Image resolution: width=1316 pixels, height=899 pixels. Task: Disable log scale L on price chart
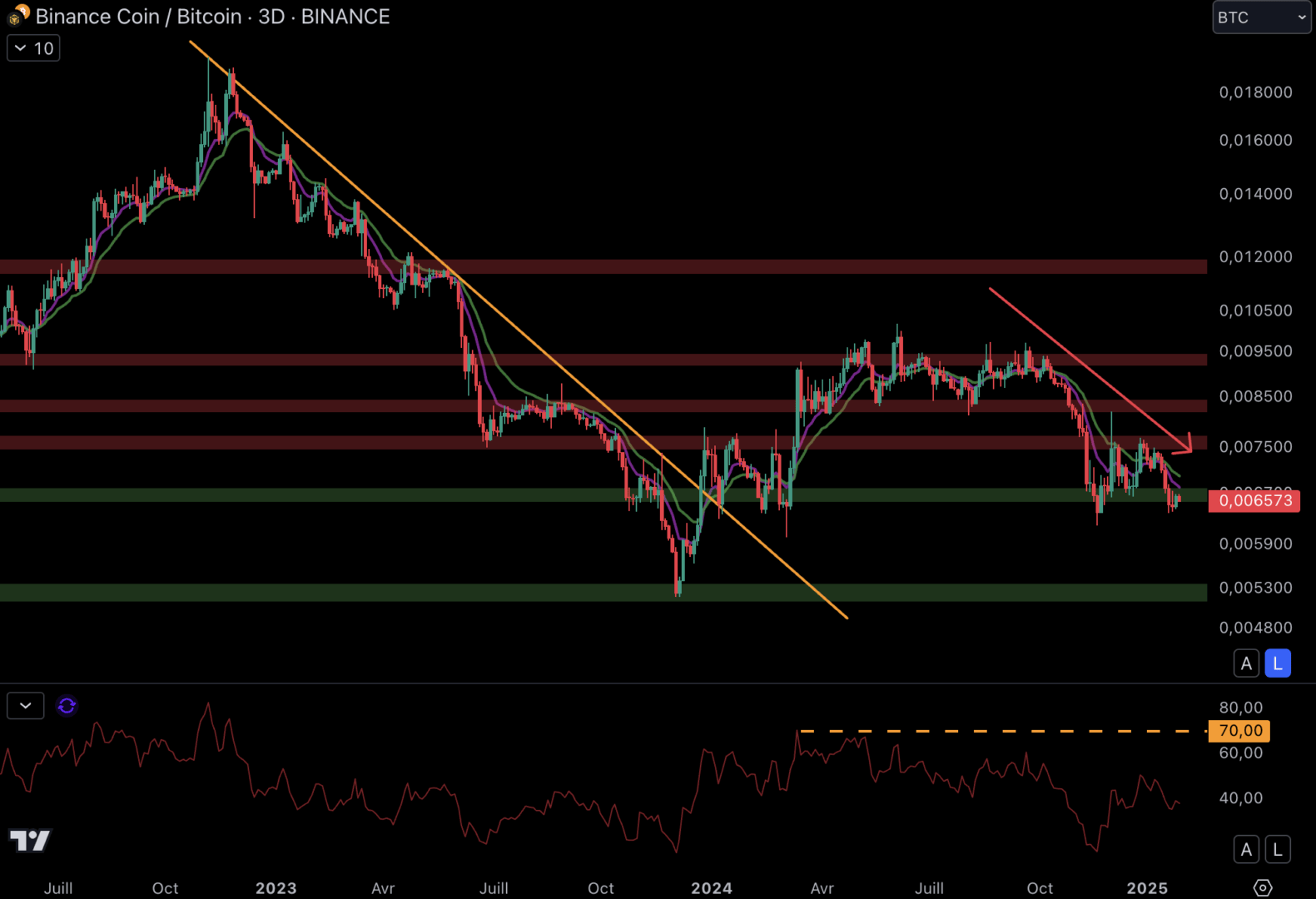click(1278, 663)
